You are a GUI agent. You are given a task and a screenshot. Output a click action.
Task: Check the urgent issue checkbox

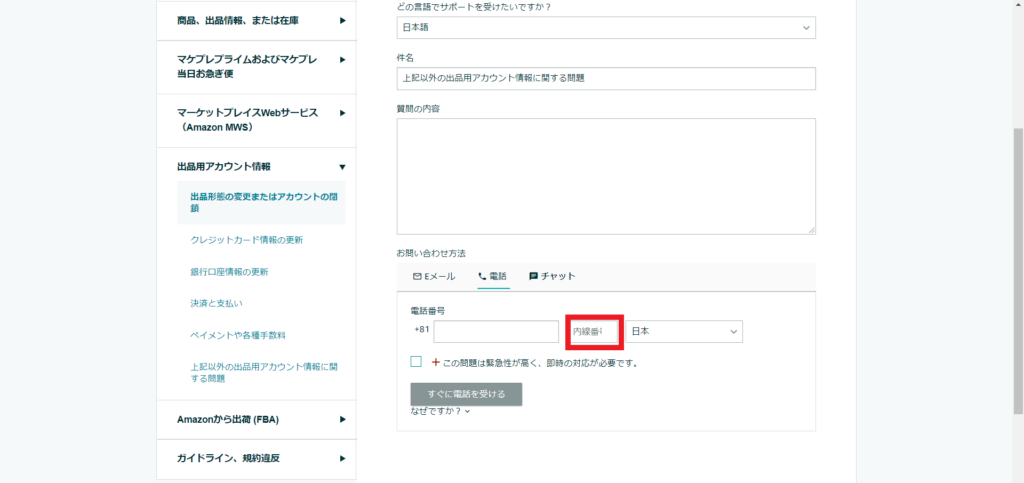pos(416,362)
